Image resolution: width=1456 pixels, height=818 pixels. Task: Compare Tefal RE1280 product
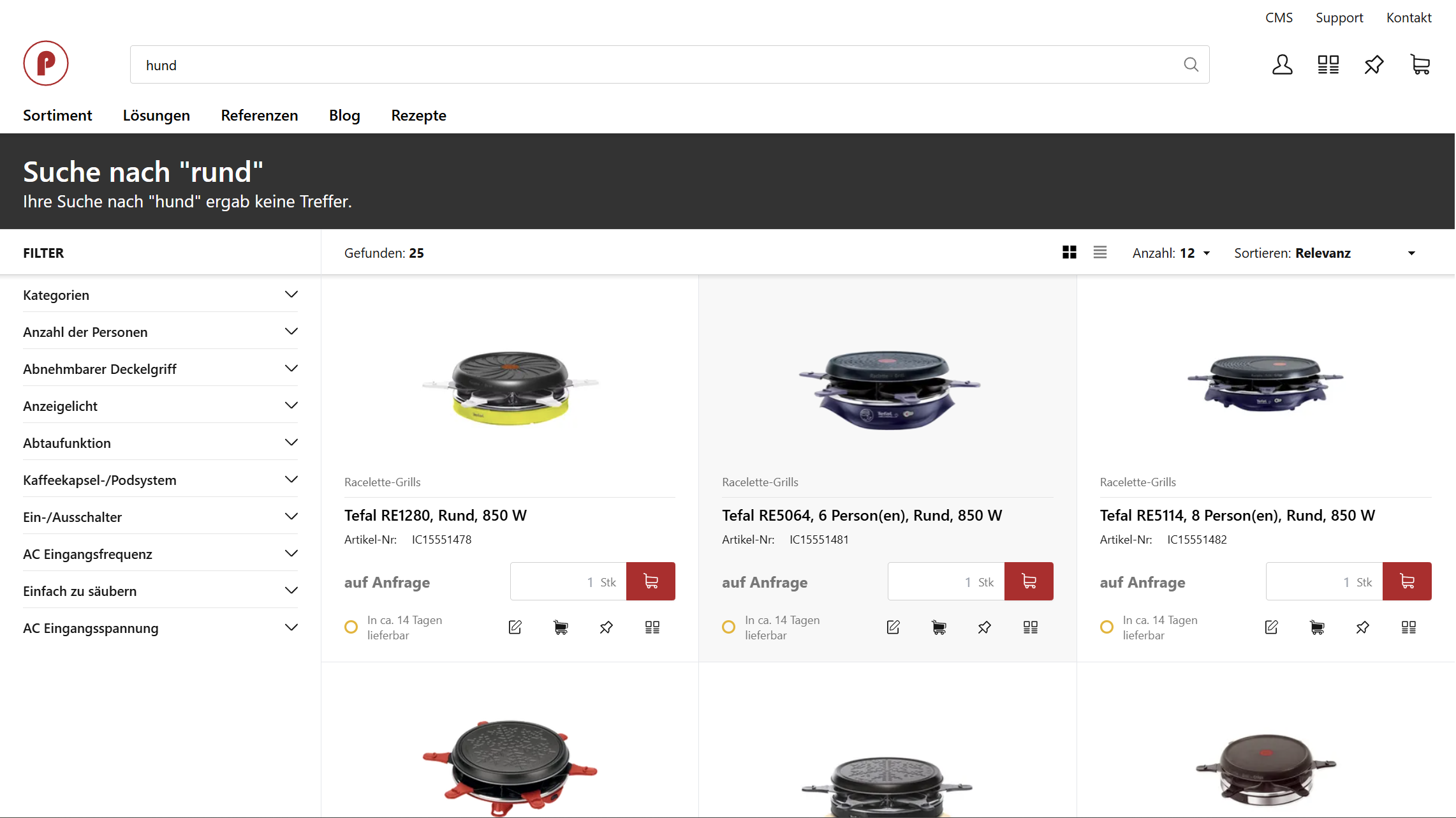coord(652,627)
